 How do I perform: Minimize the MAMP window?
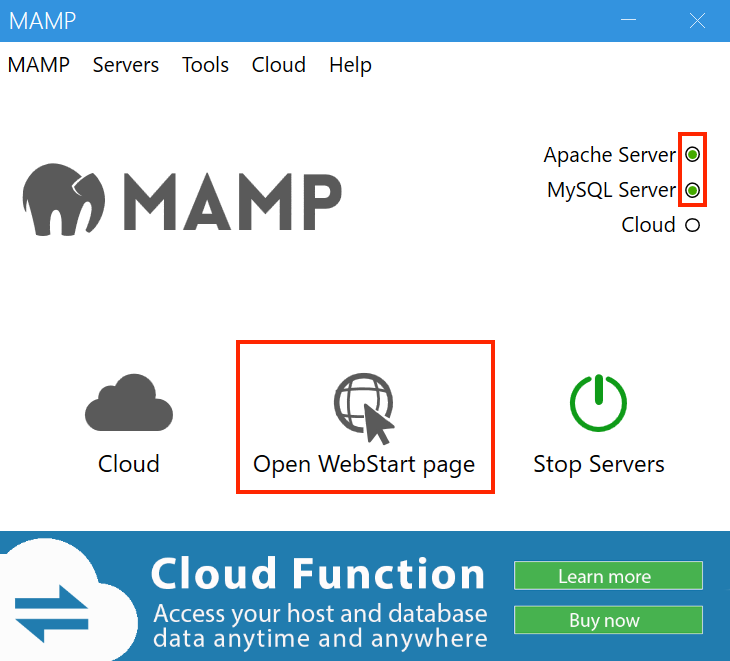pos(629,20)
